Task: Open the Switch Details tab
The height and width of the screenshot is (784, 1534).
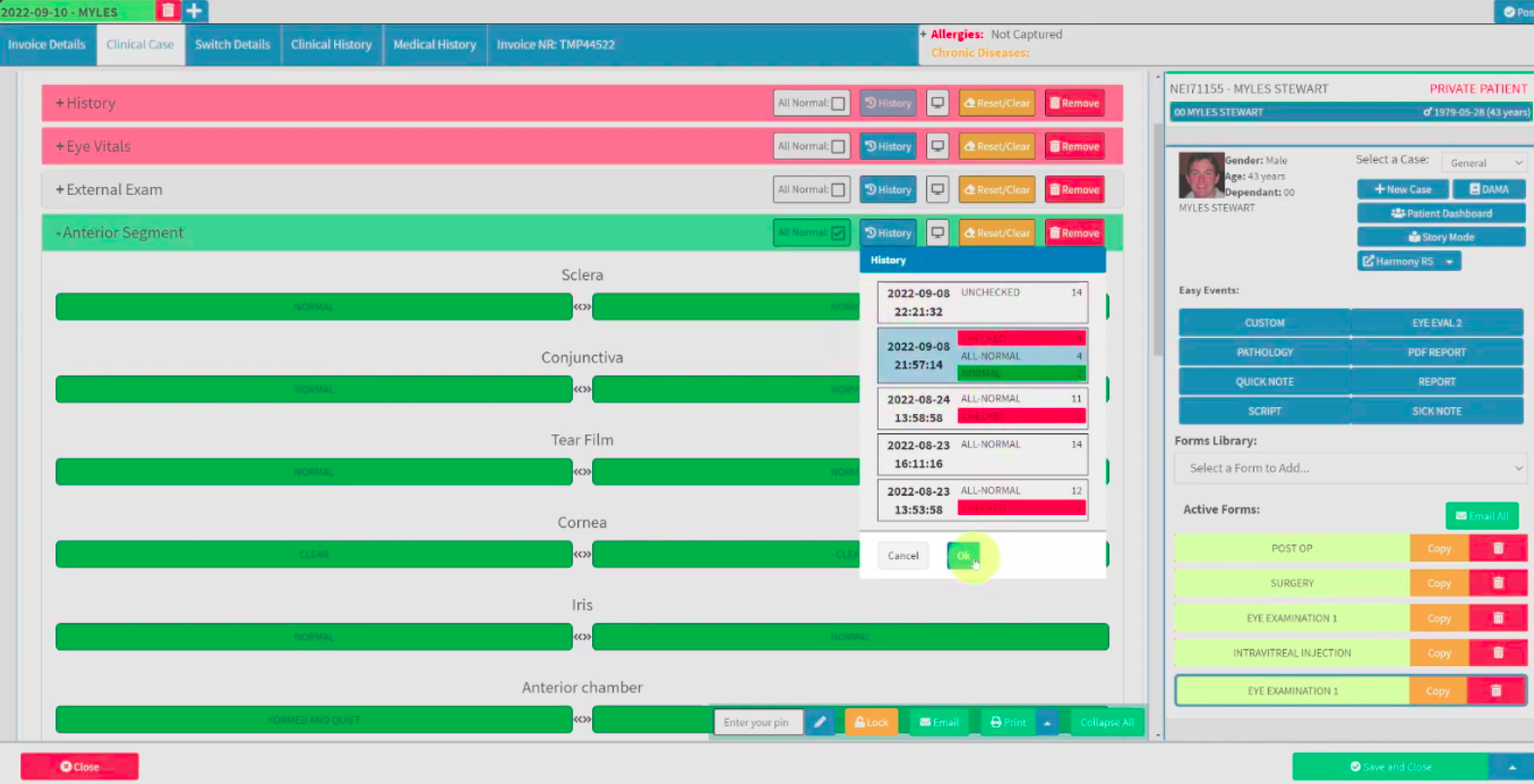Action: click(232, 45)
